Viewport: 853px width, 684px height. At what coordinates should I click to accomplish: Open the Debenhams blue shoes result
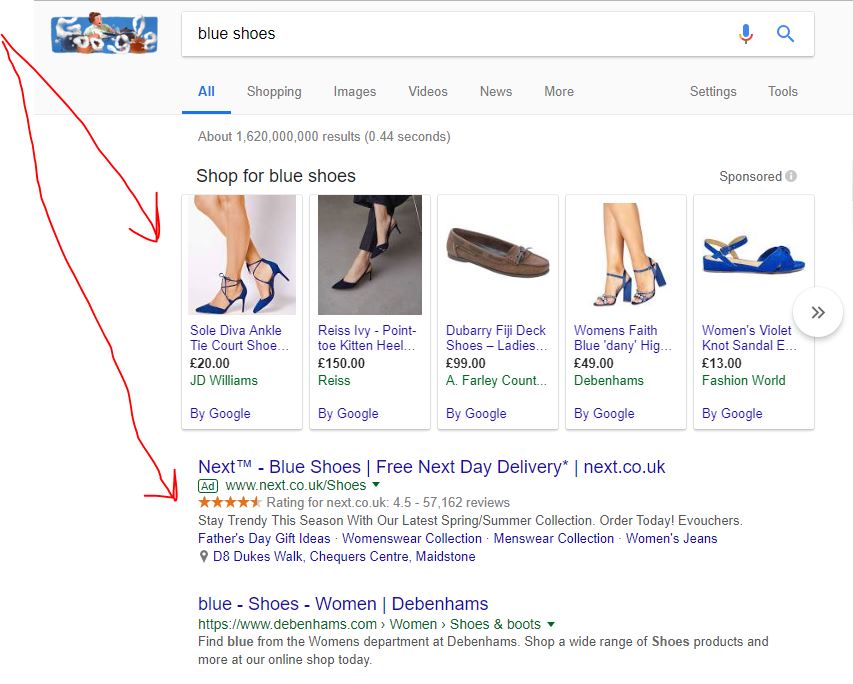coord(343,604)
